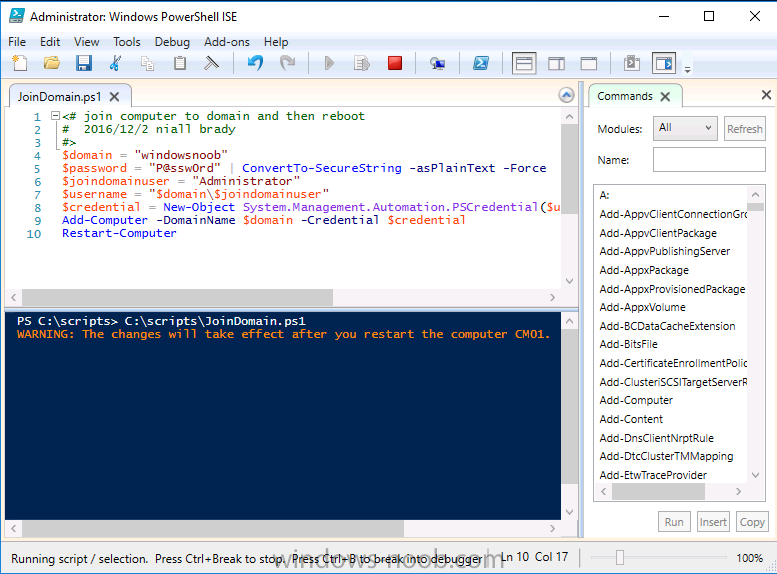
Task: Select Add-EtwTraceProvider command
Action: click(x=653, y=475)
